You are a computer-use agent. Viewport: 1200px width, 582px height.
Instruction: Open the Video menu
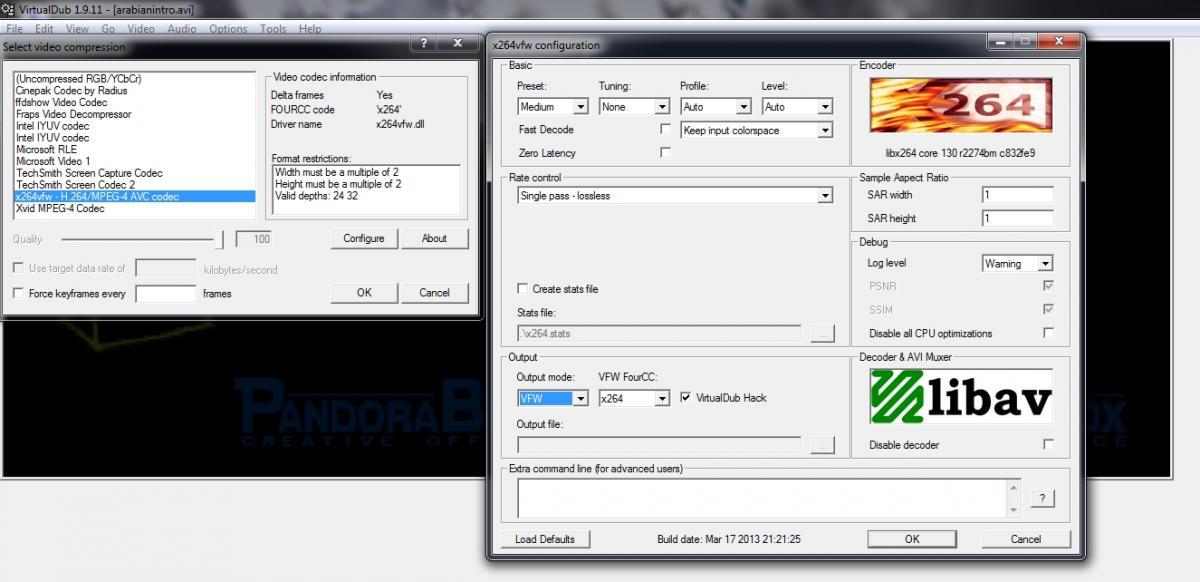(141, 29)
